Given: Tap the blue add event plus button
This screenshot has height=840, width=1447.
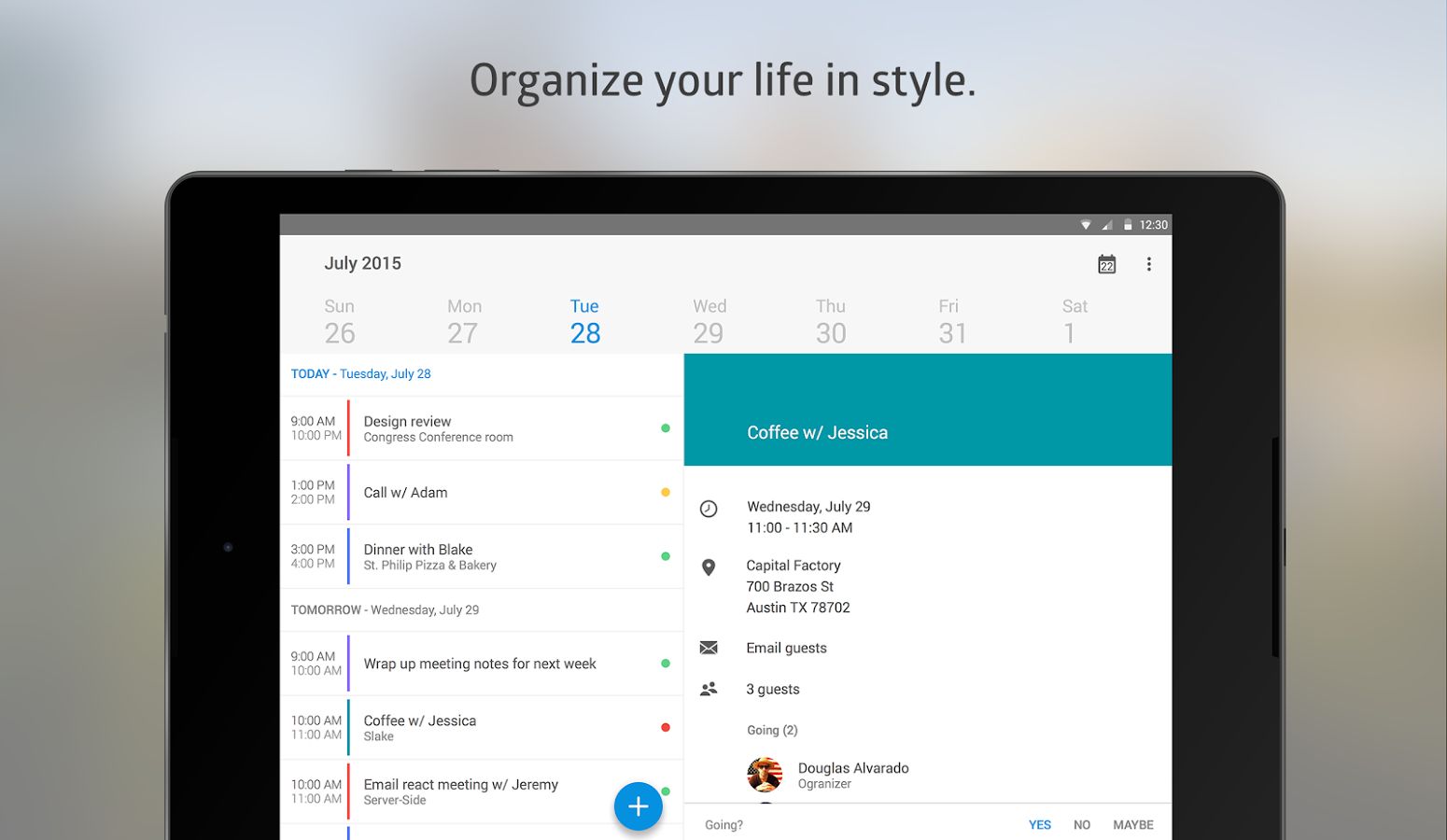Looking at the screenshot, I should pyautogui.click(x=638, y=806).
